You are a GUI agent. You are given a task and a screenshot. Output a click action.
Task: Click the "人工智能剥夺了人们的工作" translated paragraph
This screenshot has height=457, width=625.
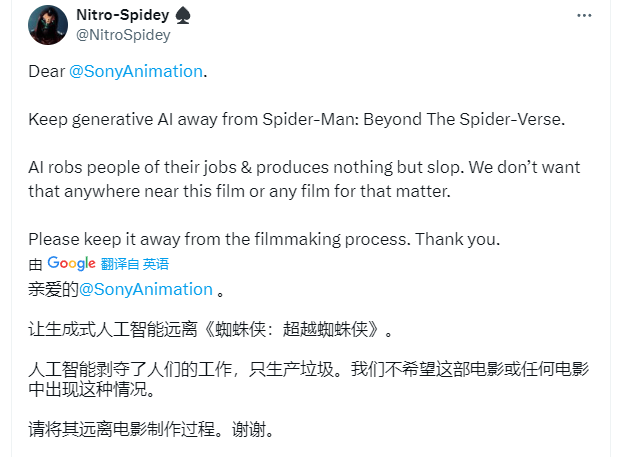(120, 370)
